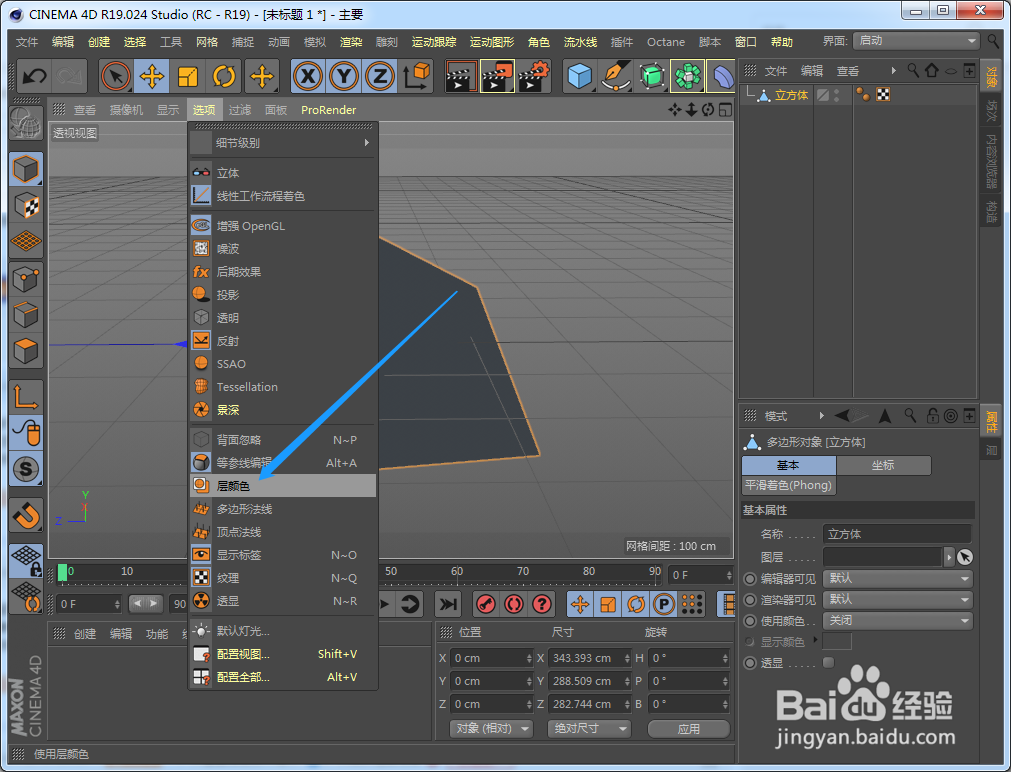Open 界面 layout dropdown 启动
Screen dimensions: 1011x772
coord(916,41)
